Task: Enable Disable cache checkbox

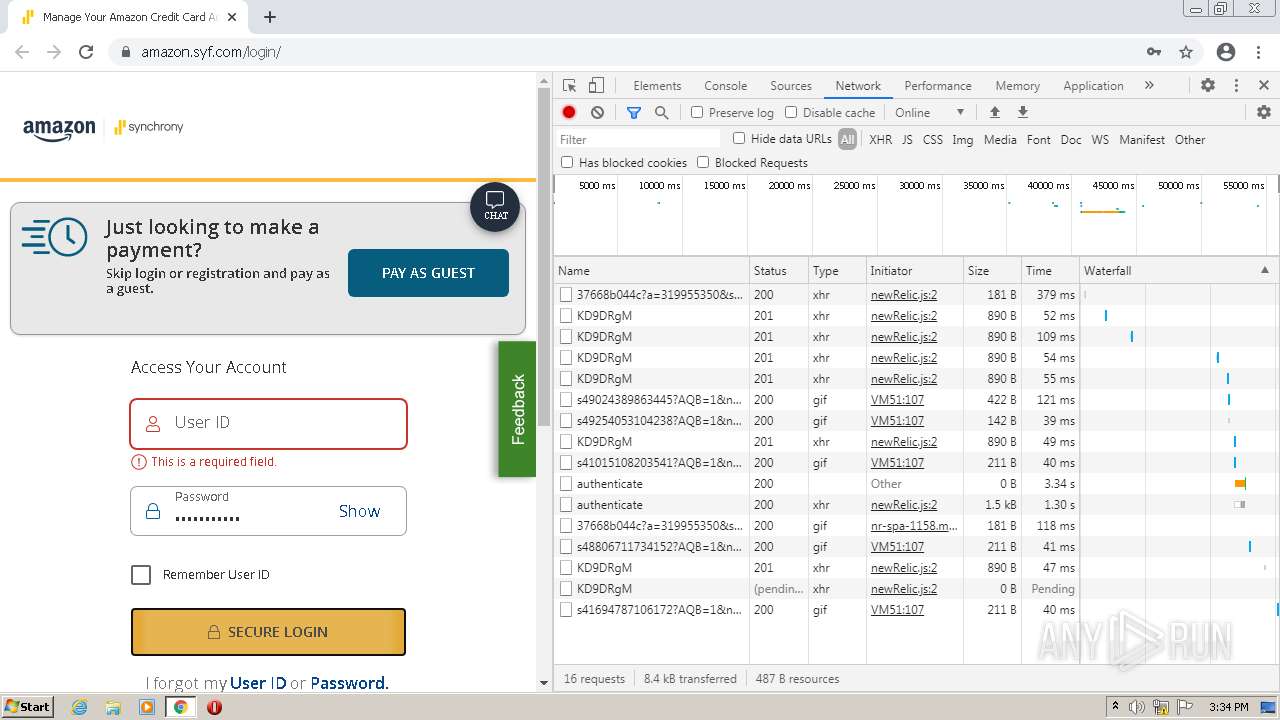Action: point(791,112)
